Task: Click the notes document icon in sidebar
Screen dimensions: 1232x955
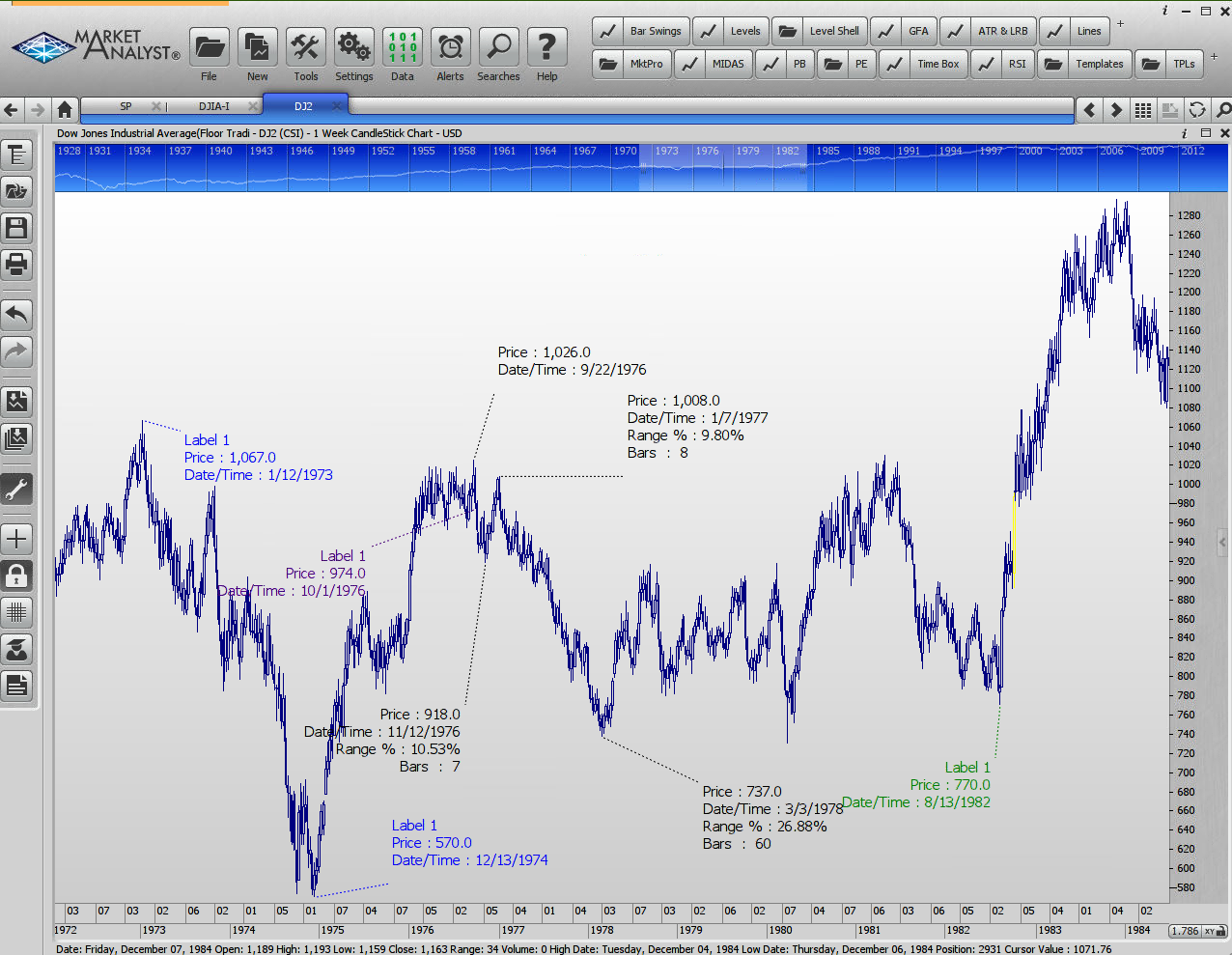Action: pyautogui.click(x=17, y=686)
